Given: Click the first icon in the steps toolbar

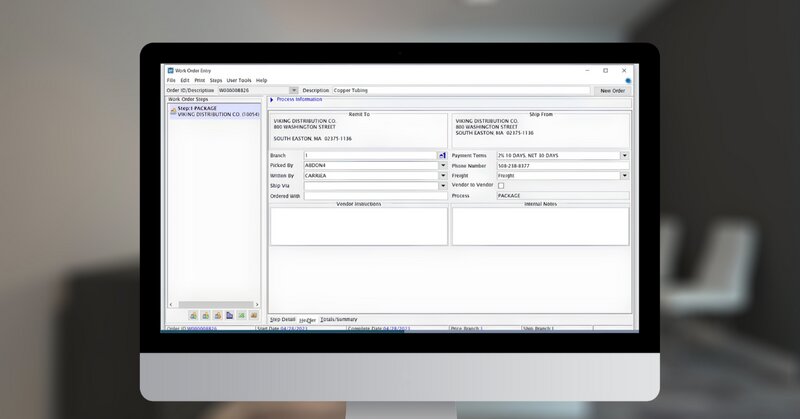Looking at the screenshot, I should point(193,316).
